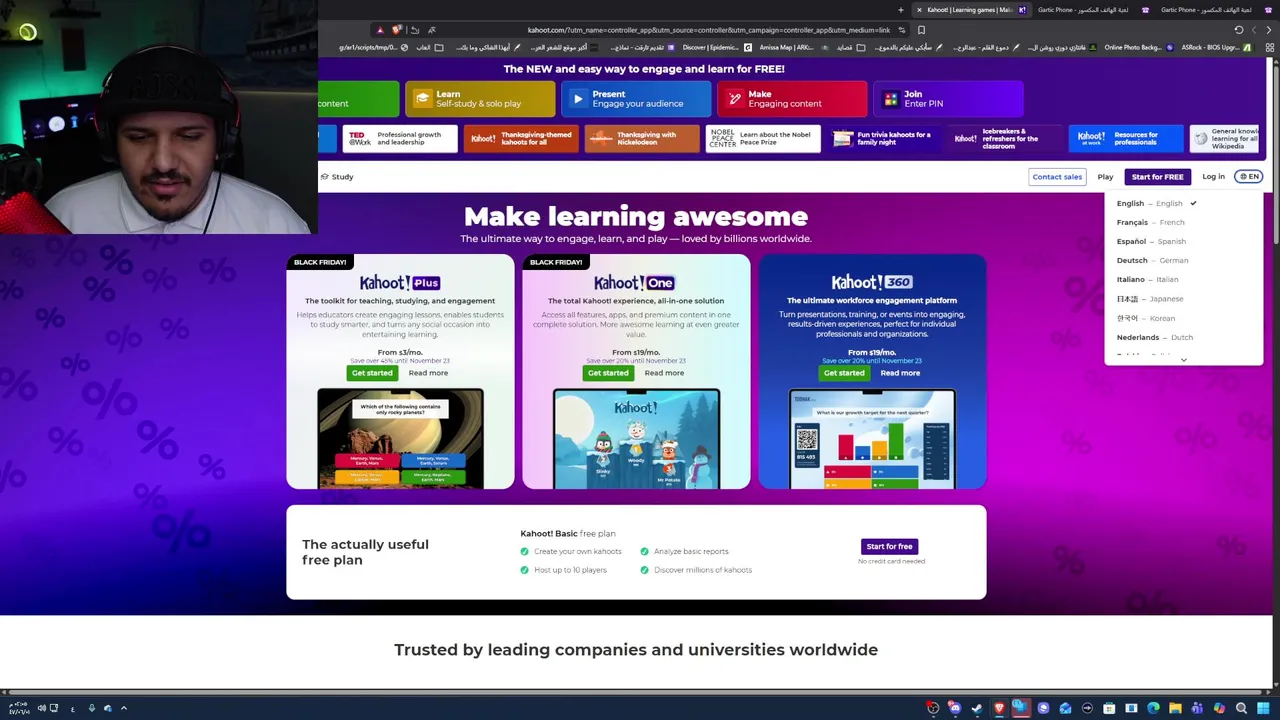Select Nederlands from the language list
Image resolution: width=1280 pixels, height=720 pixels.
point(1184,337)
